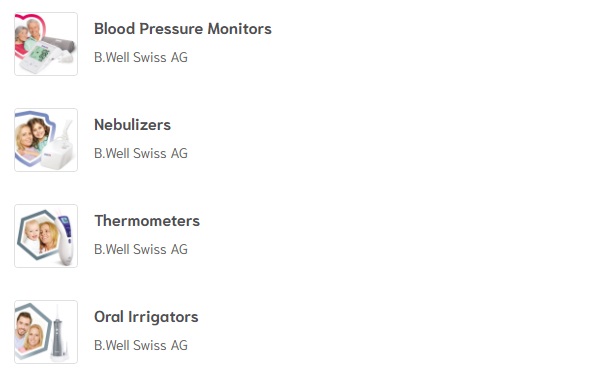Click B.Well Swiss AG under Thermometers

tap(141, 249)
